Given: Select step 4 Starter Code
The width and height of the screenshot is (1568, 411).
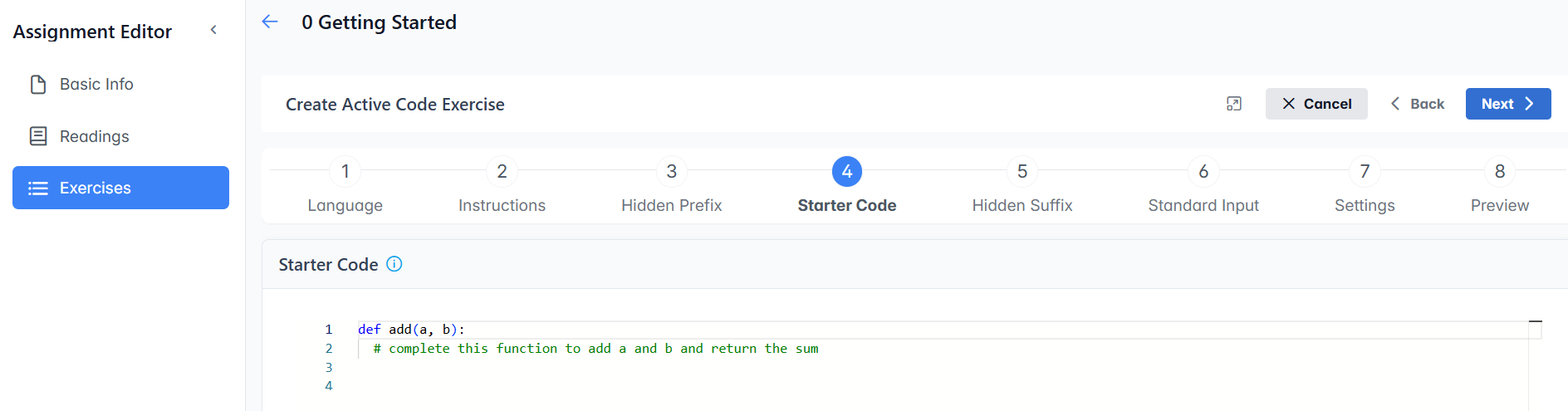Looking at the screenshot, I should [x=846, y=172].
